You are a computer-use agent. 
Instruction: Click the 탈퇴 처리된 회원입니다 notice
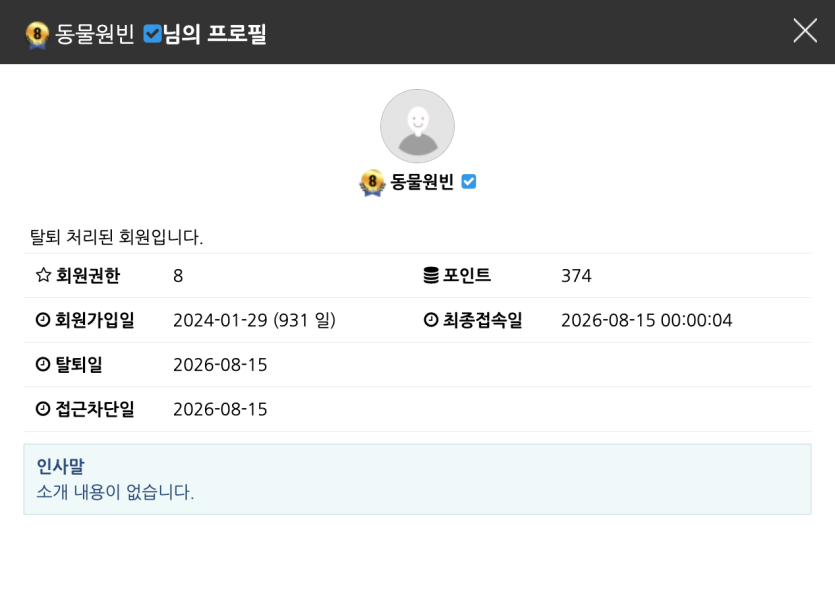[x=116, y=237]
